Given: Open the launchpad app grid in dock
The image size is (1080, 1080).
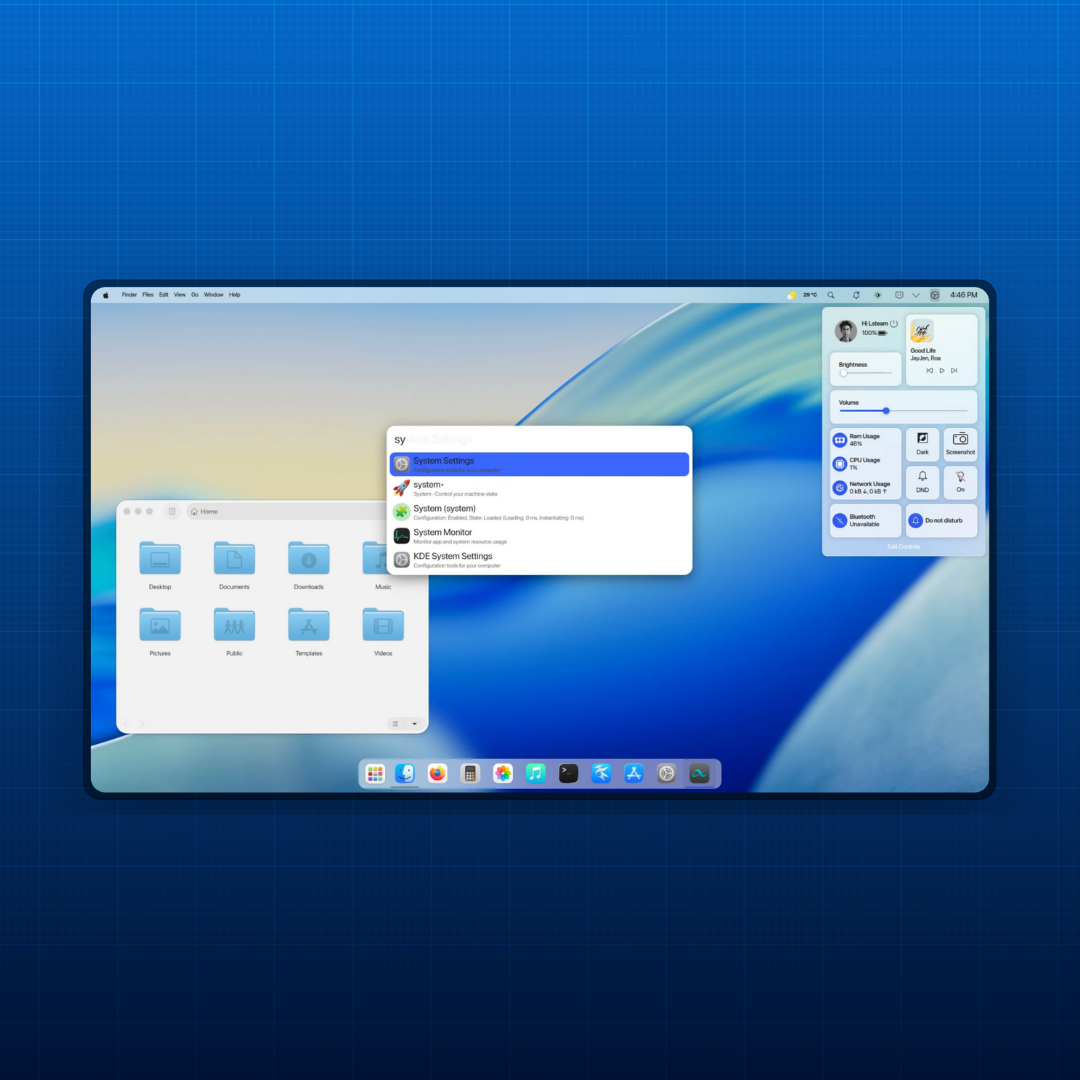Looking at the screenshot, I should 375,773.
